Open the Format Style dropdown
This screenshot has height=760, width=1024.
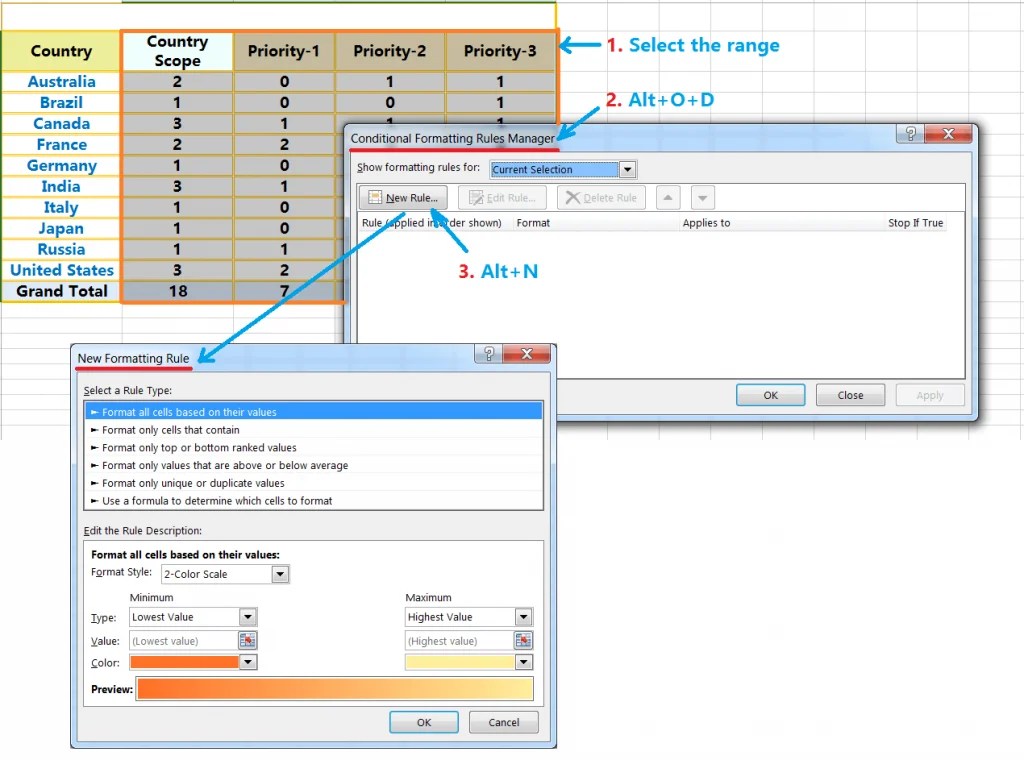[280, 574]
